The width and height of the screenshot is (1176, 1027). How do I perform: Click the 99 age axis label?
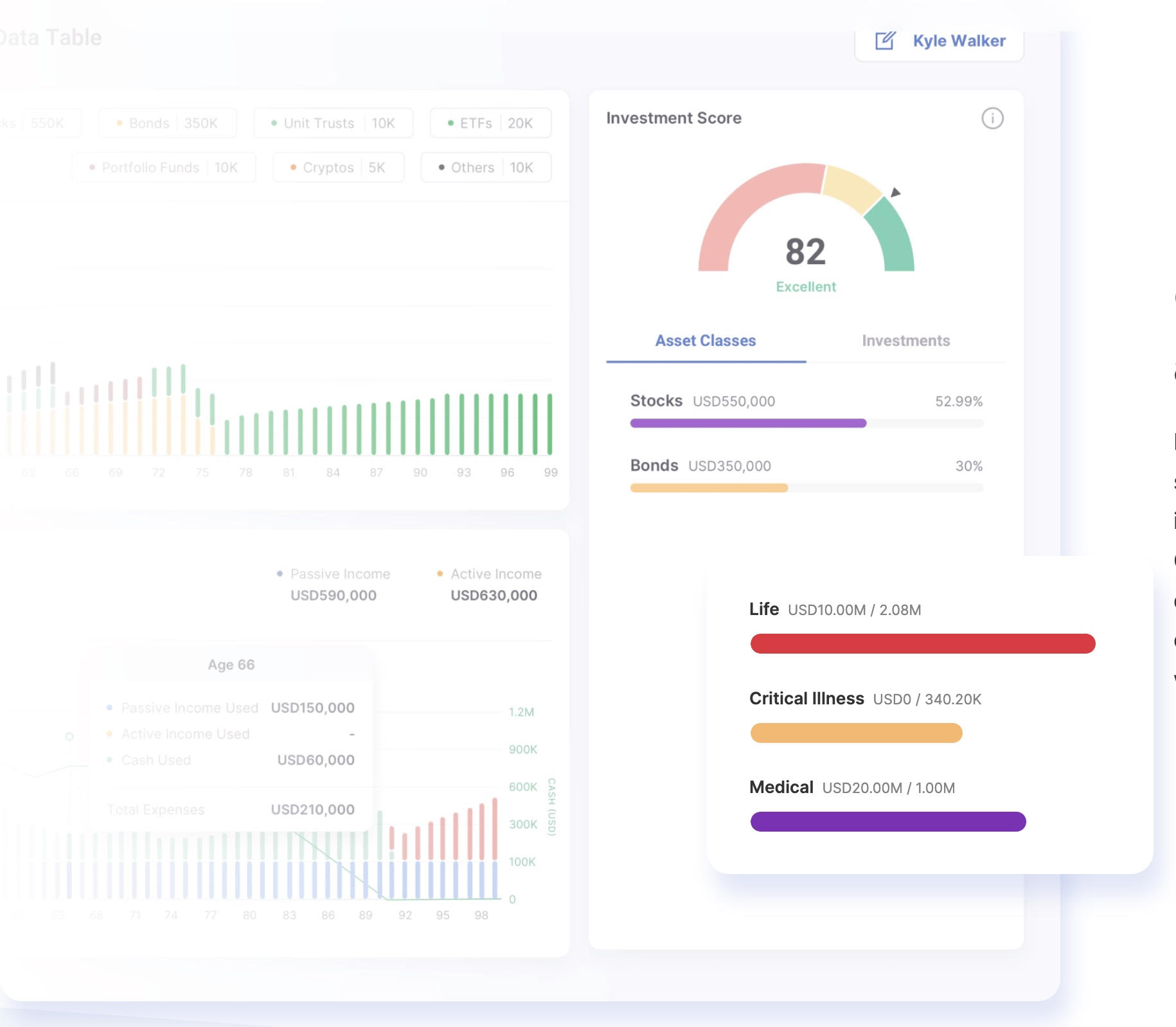pos(551,472)
